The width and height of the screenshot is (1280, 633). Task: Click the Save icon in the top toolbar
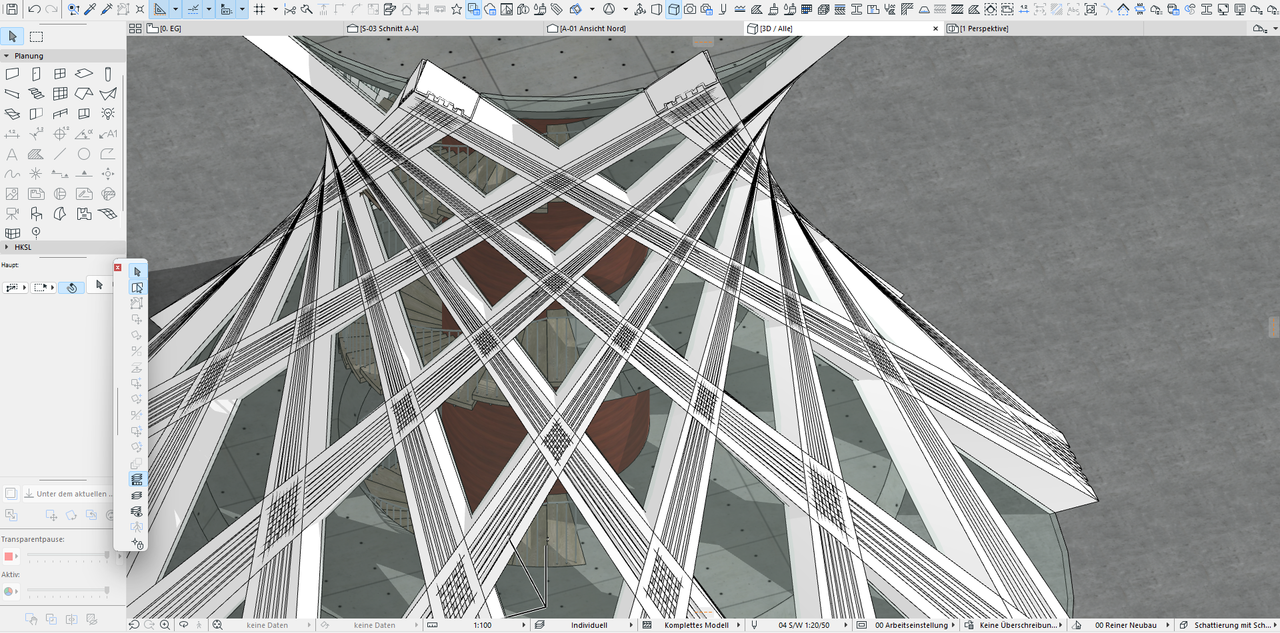tap(10, 9)
